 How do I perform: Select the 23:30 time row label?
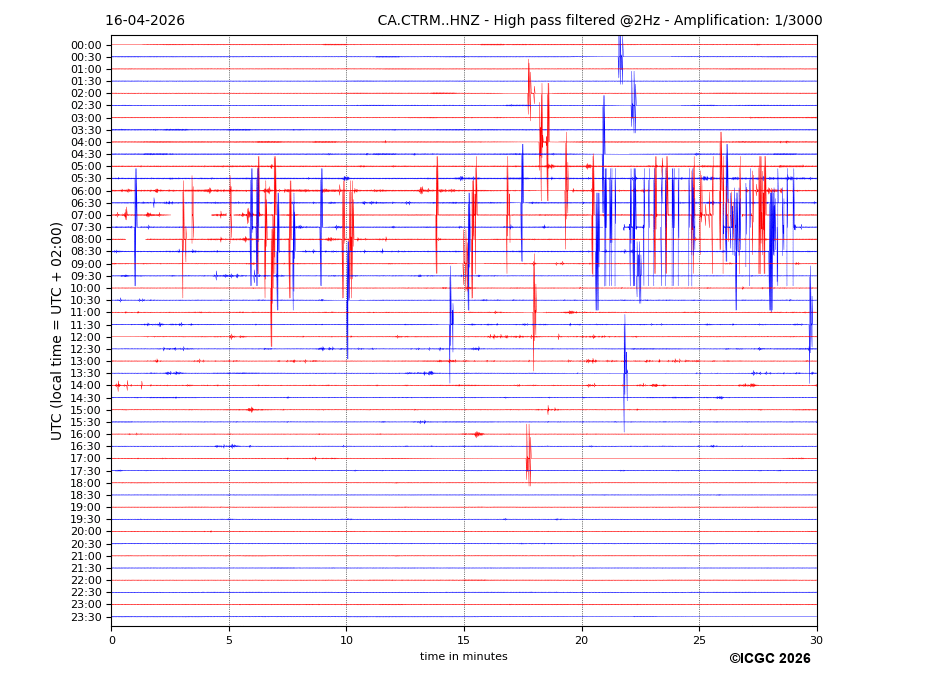[86, 617]
